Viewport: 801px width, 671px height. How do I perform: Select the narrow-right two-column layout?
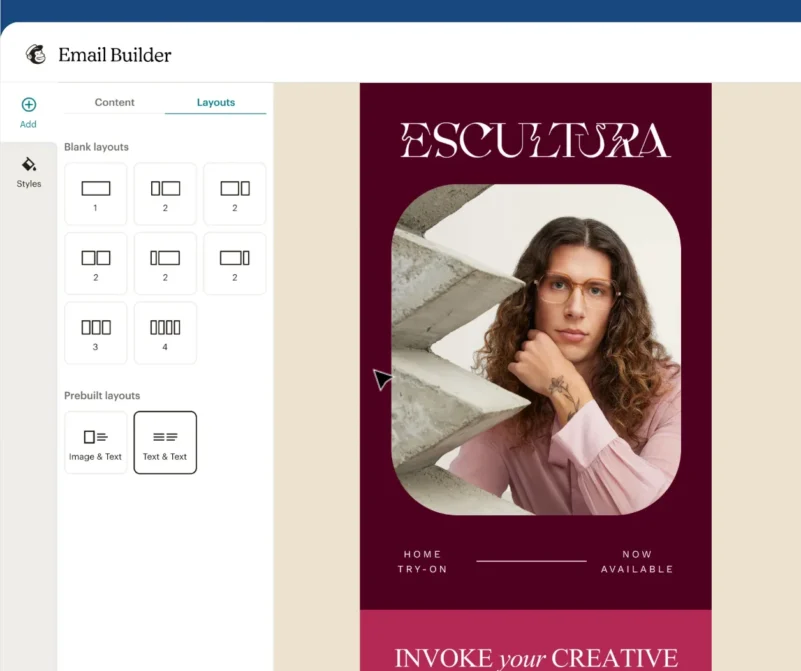[x=235, y=263]
